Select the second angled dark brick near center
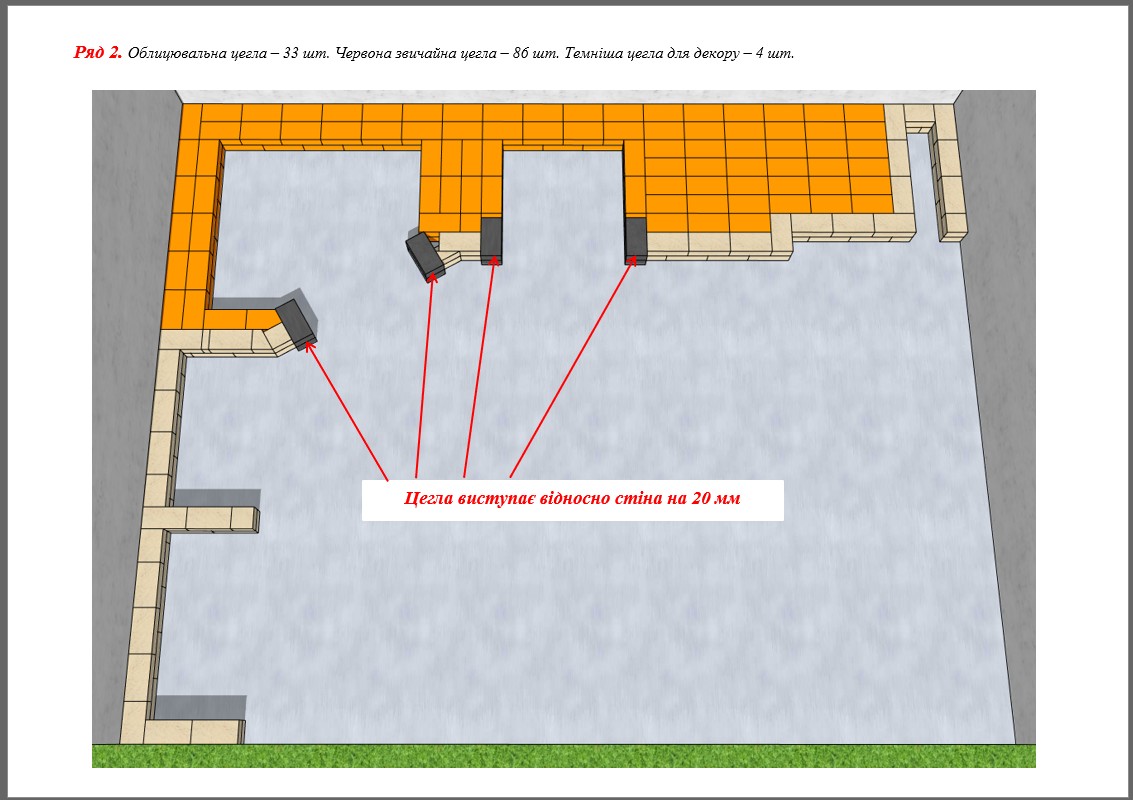The height and width of the screenshot is (800, 1133). [426, 254]
